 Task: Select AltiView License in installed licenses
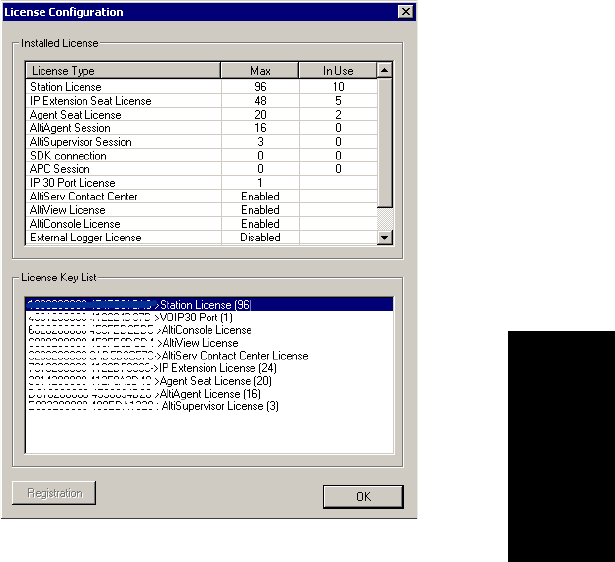click(202, 210)
